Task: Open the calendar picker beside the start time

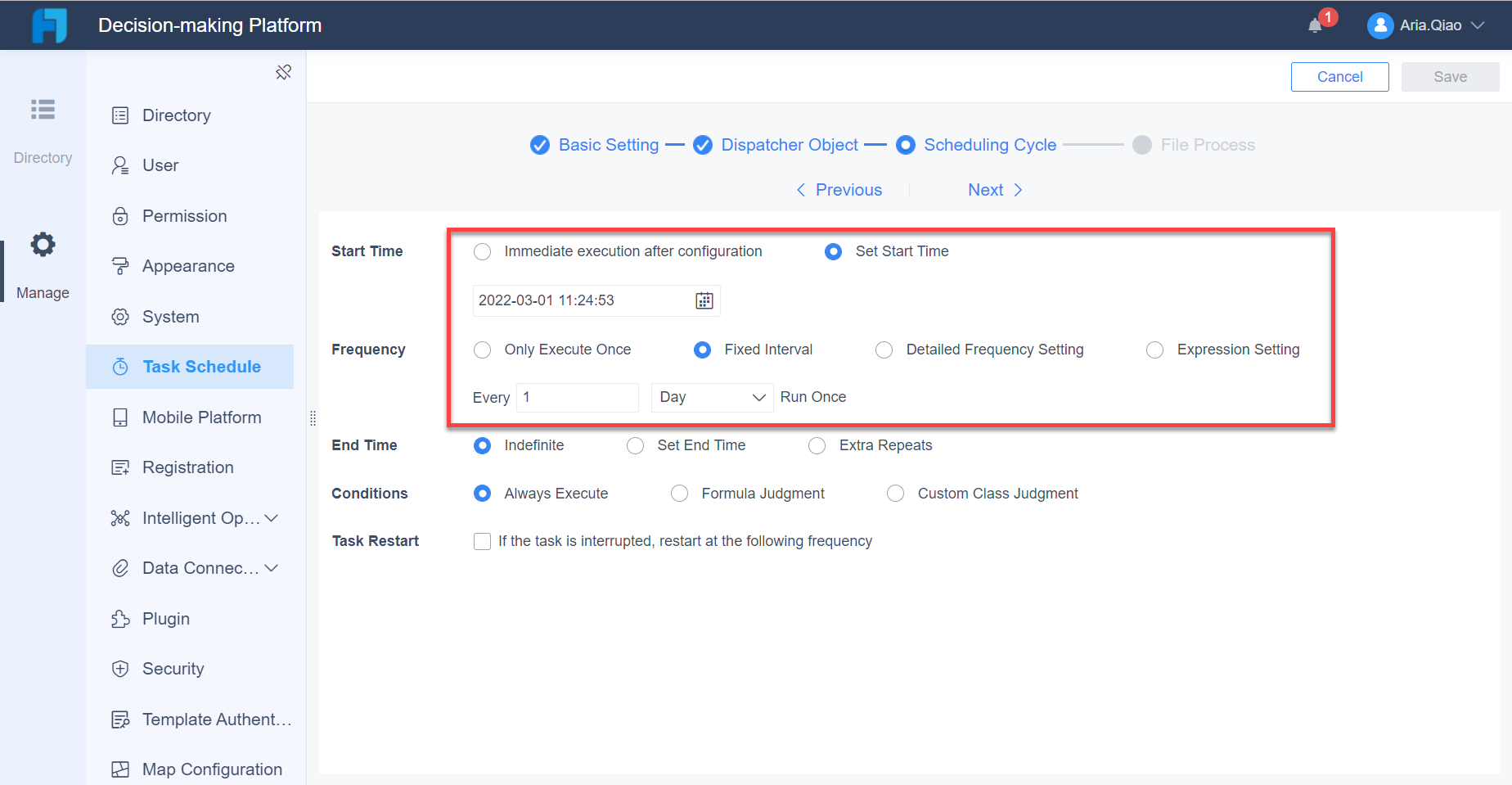Action: pyautogui.click(x=703, y=300)
